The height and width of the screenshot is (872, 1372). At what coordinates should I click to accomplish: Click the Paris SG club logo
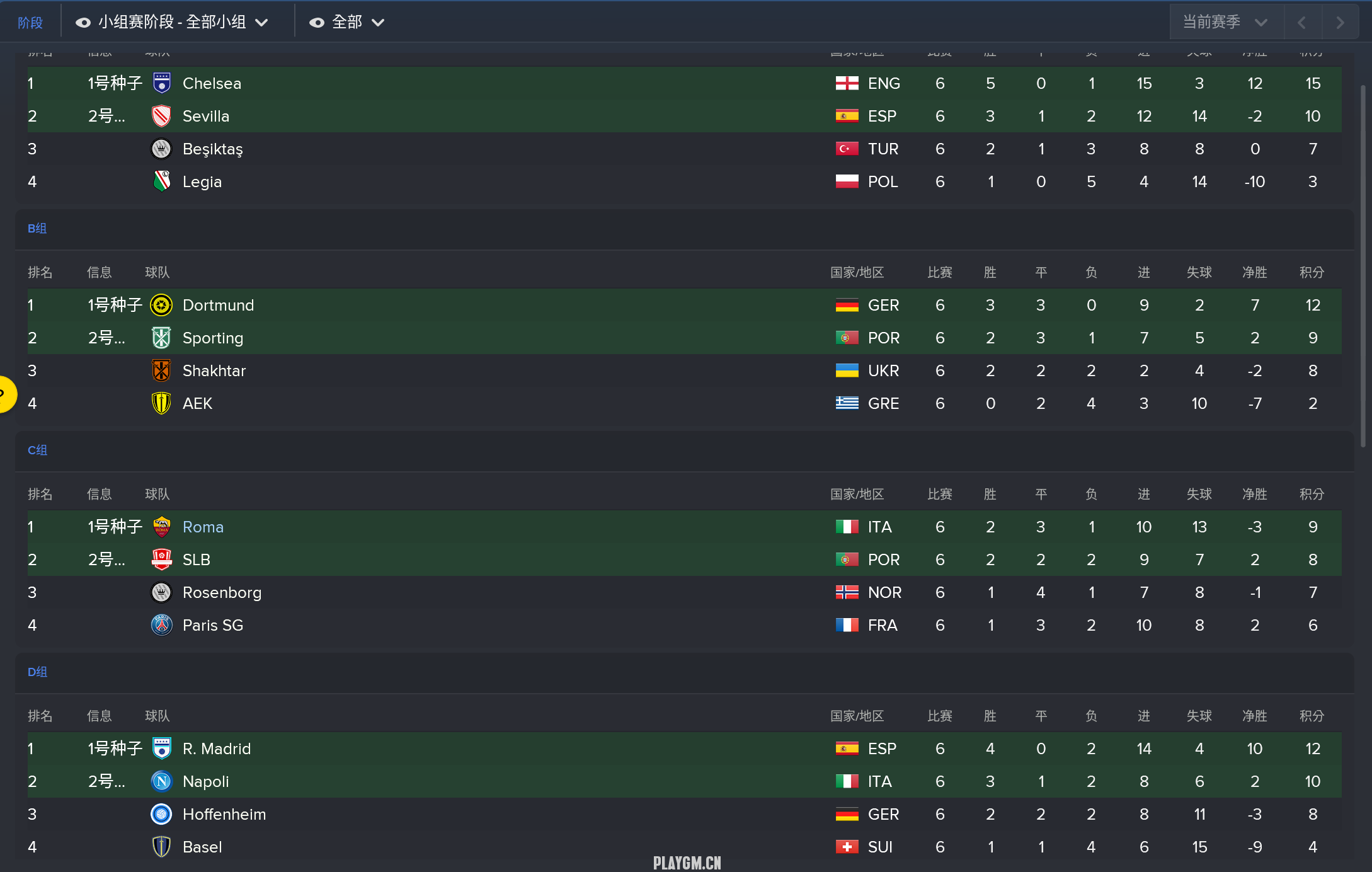[162, 625]
